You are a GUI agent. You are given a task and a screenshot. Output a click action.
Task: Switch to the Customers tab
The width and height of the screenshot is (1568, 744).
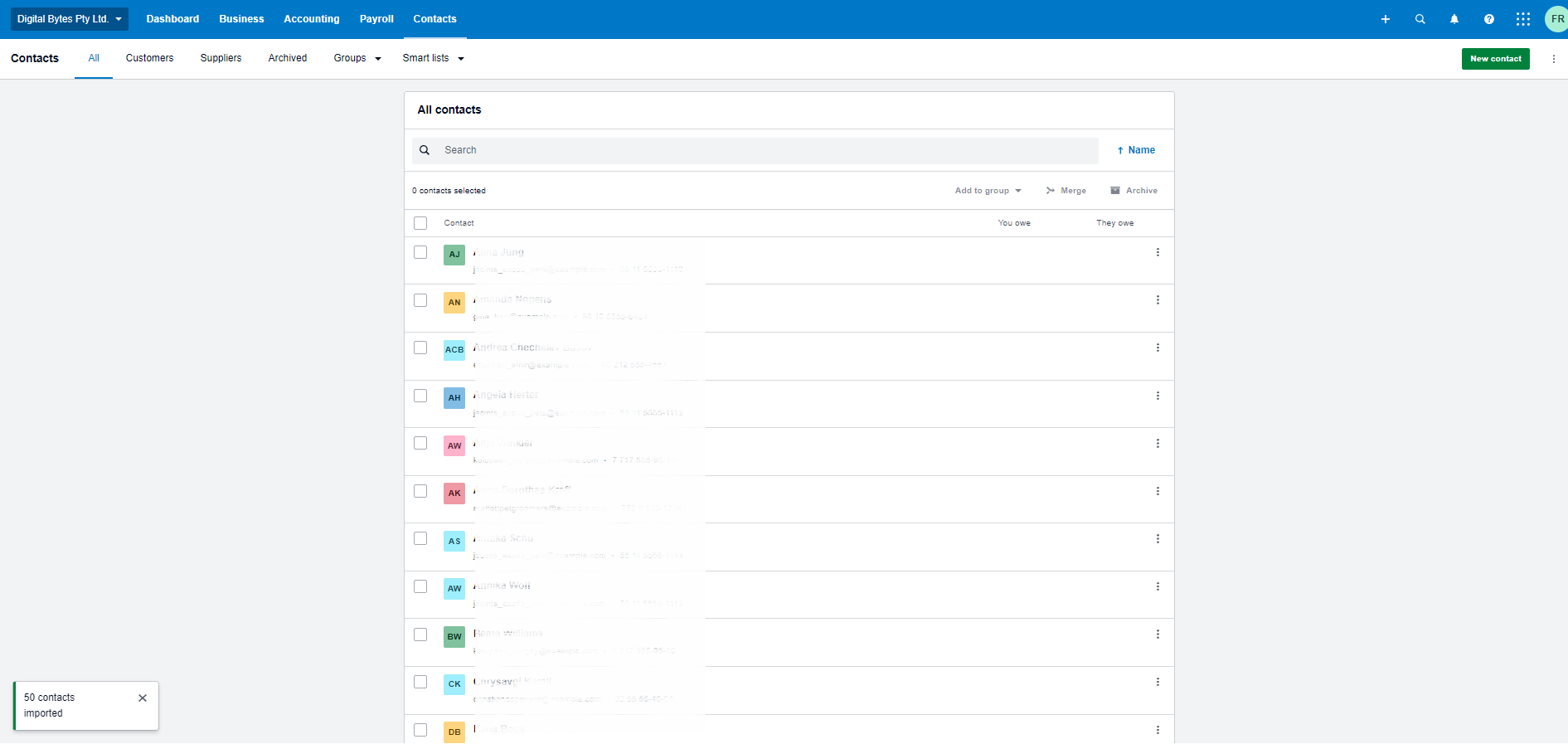click(x=149, y=58)
